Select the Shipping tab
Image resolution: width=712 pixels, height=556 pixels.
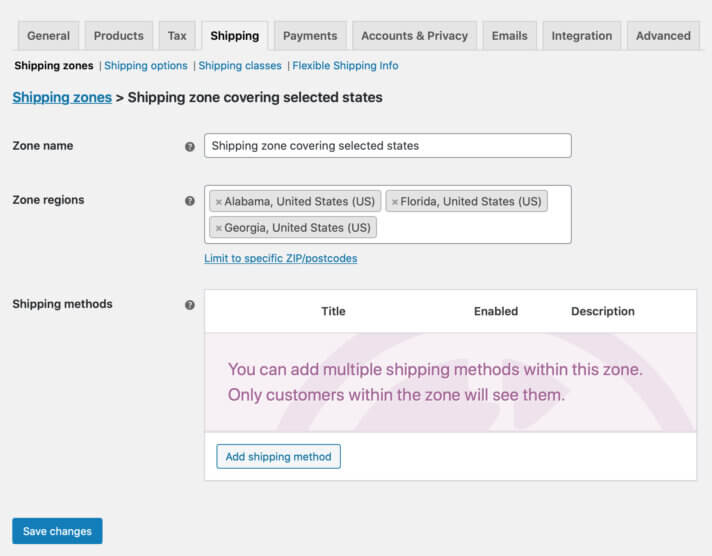235,35
